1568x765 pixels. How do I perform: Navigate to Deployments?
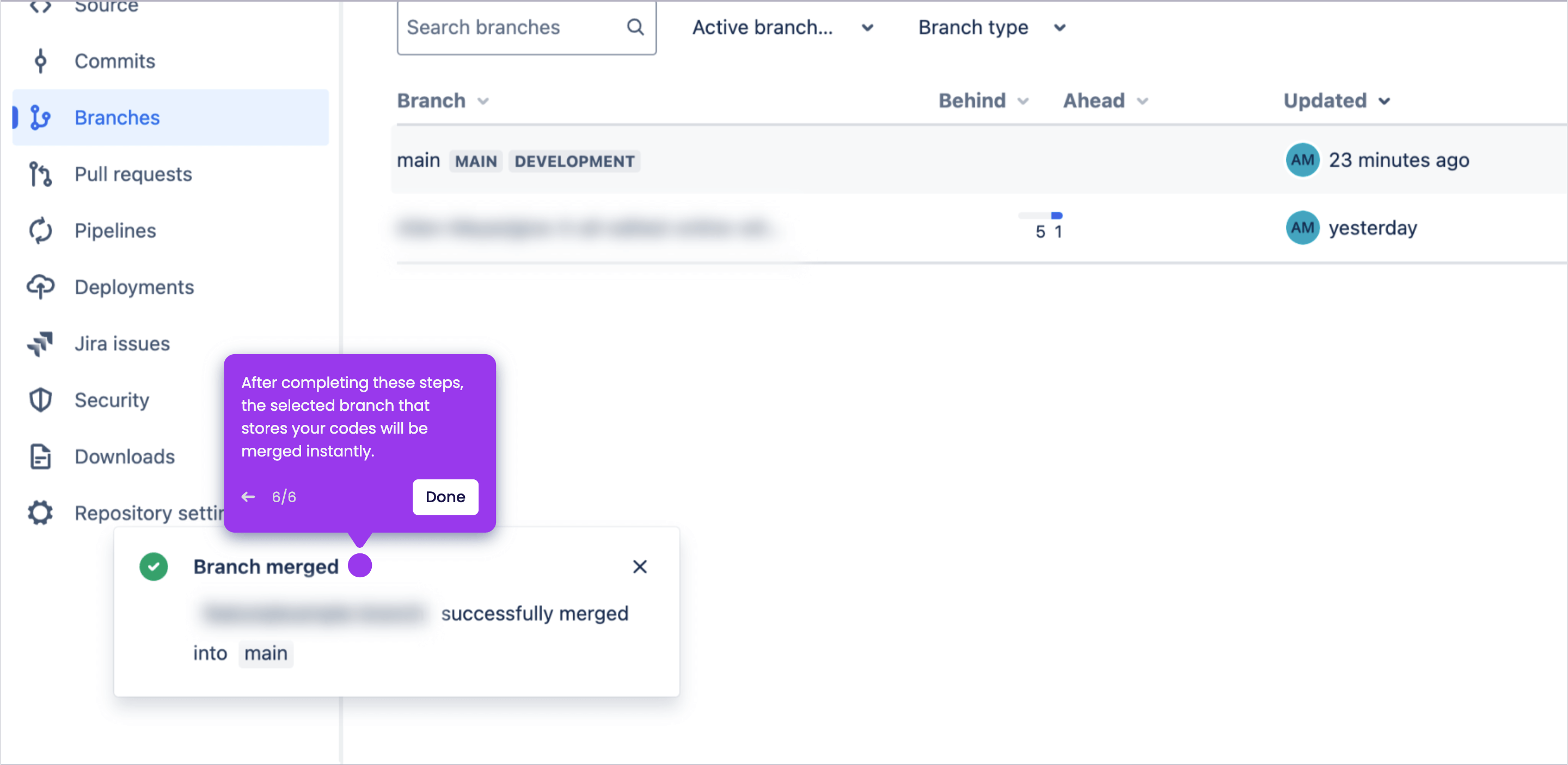pyautogui.click(x=134, y=287)
